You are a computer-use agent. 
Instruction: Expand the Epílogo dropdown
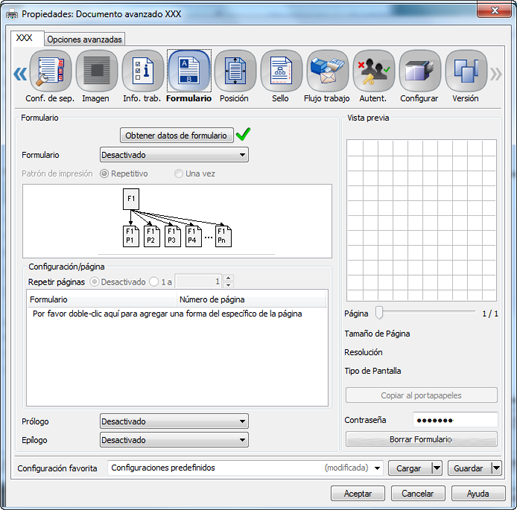(x=174, y=440)
